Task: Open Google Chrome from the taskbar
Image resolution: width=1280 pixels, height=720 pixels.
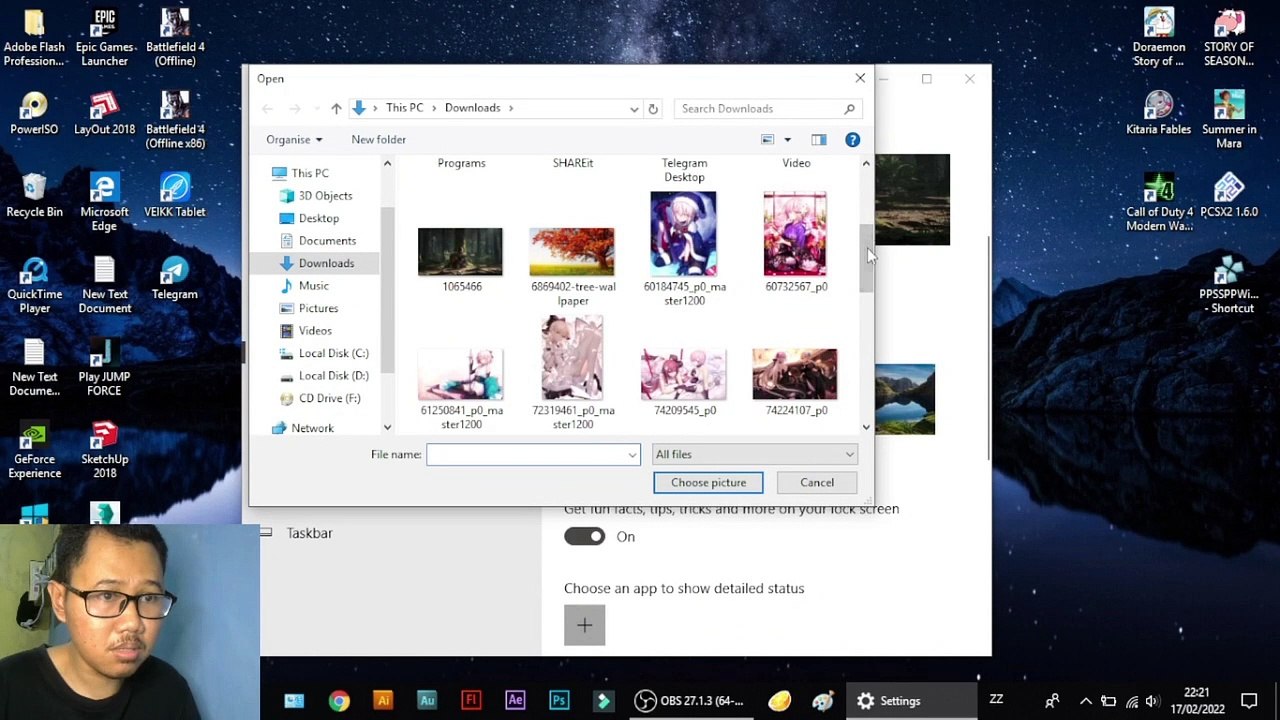Action: coord(339,701)
